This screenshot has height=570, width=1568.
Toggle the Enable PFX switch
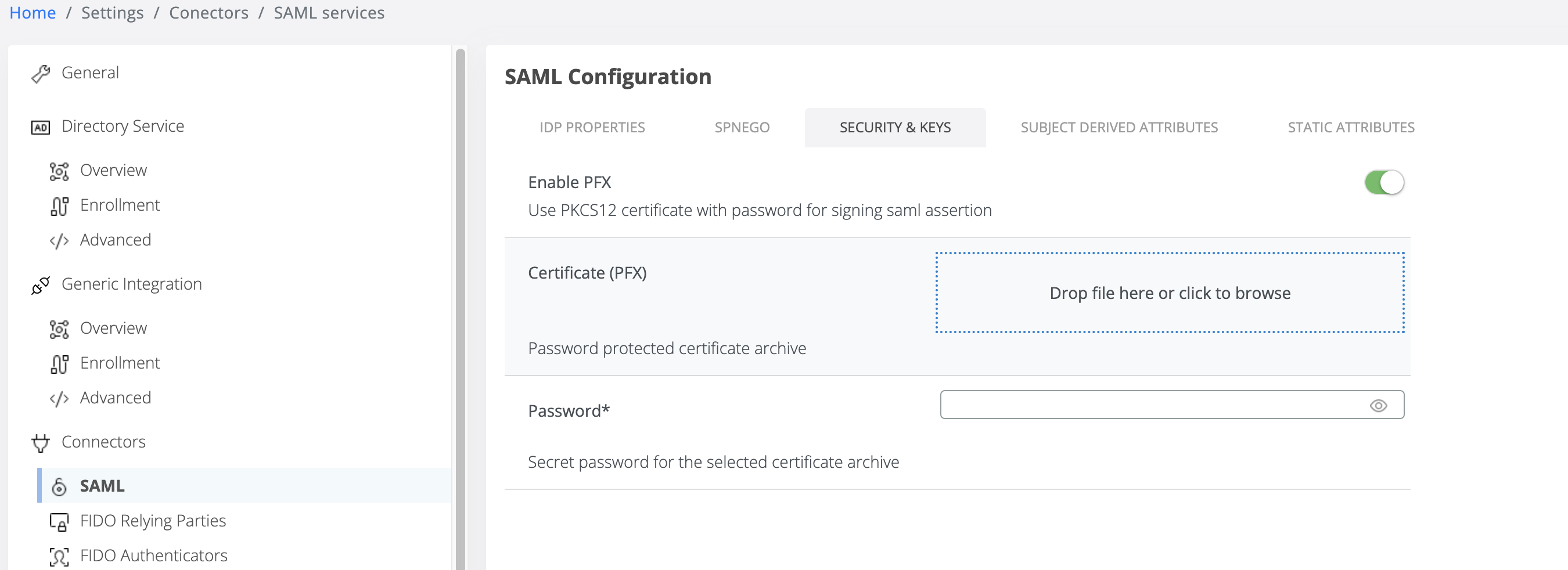click(x=1383, y=182)
